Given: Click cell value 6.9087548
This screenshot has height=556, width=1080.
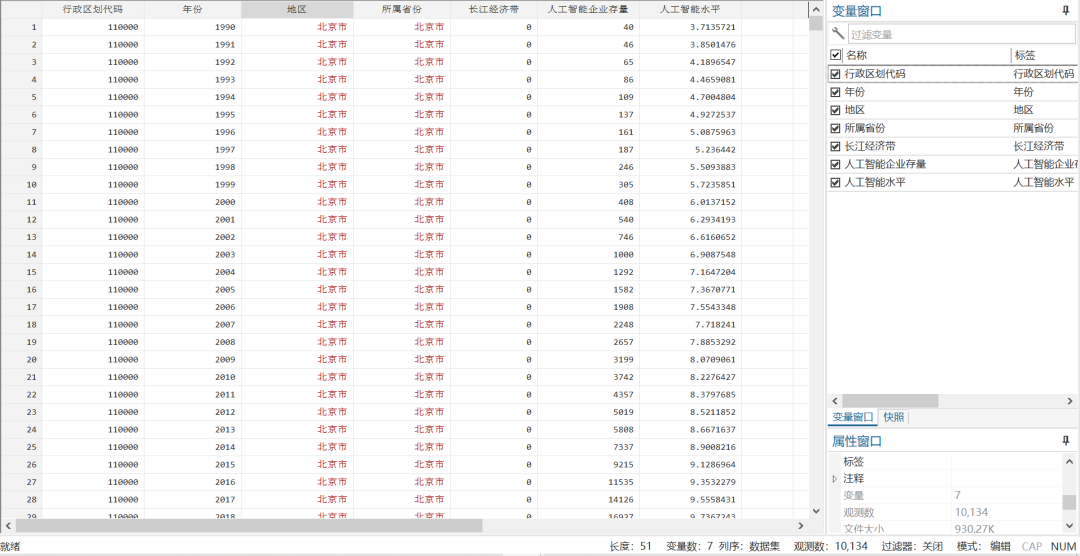Looking at the screenshot, I should point(690,255).
